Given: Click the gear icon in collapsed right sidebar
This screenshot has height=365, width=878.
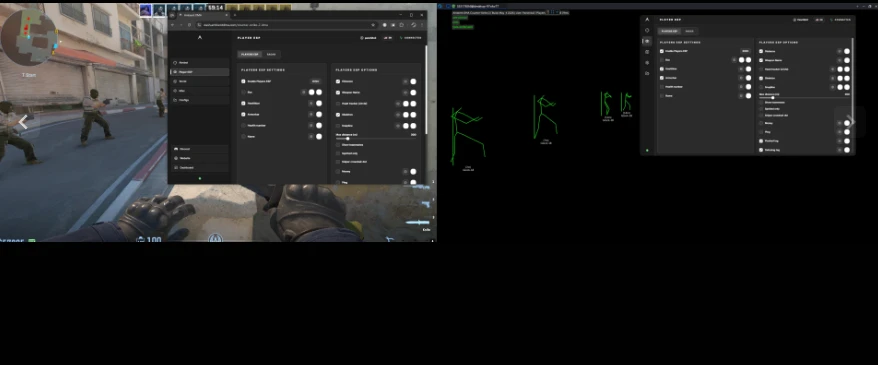Looking at the screenshot, I should 647,63.
